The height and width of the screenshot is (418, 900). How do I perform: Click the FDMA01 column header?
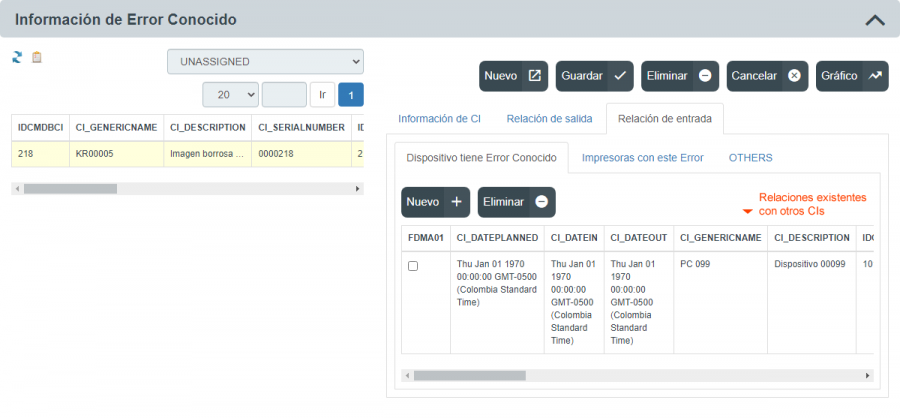click(426, 238)
